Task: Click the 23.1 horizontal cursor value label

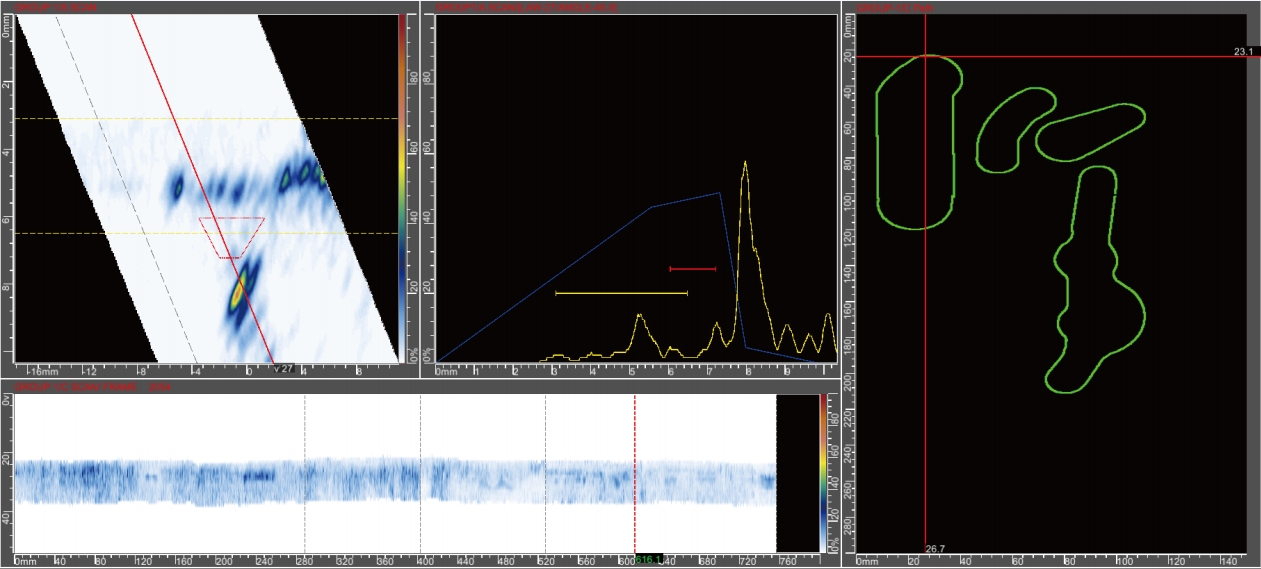Action: (x=1243, y=51)
